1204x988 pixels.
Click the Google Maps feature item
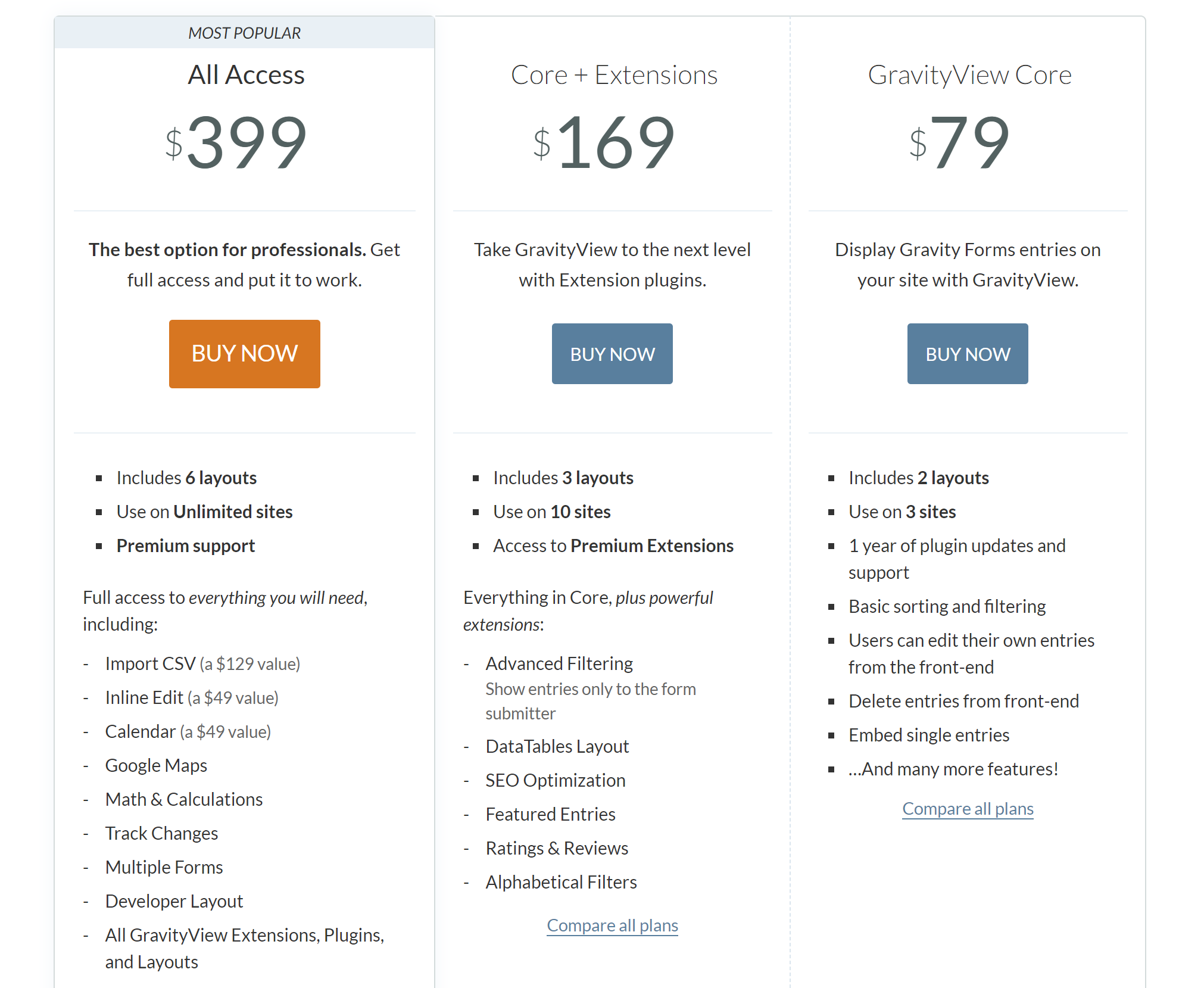click(155, 765)
